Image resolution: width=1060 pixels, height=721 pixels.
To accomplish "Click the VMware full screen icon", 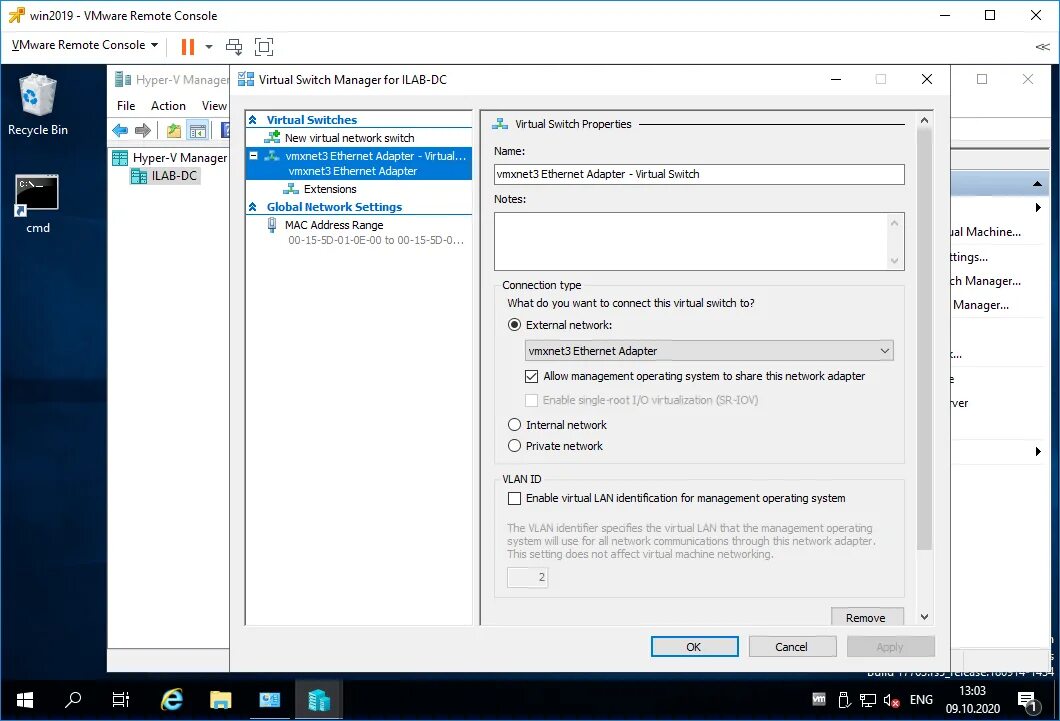I will click(x=264, y=47).
